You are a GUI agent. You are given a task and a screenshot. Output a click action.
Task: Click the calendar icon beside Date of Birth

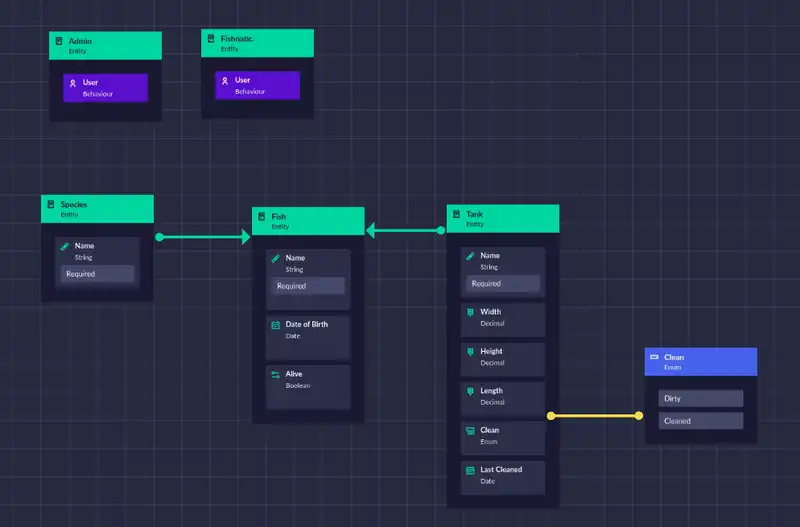275,324
